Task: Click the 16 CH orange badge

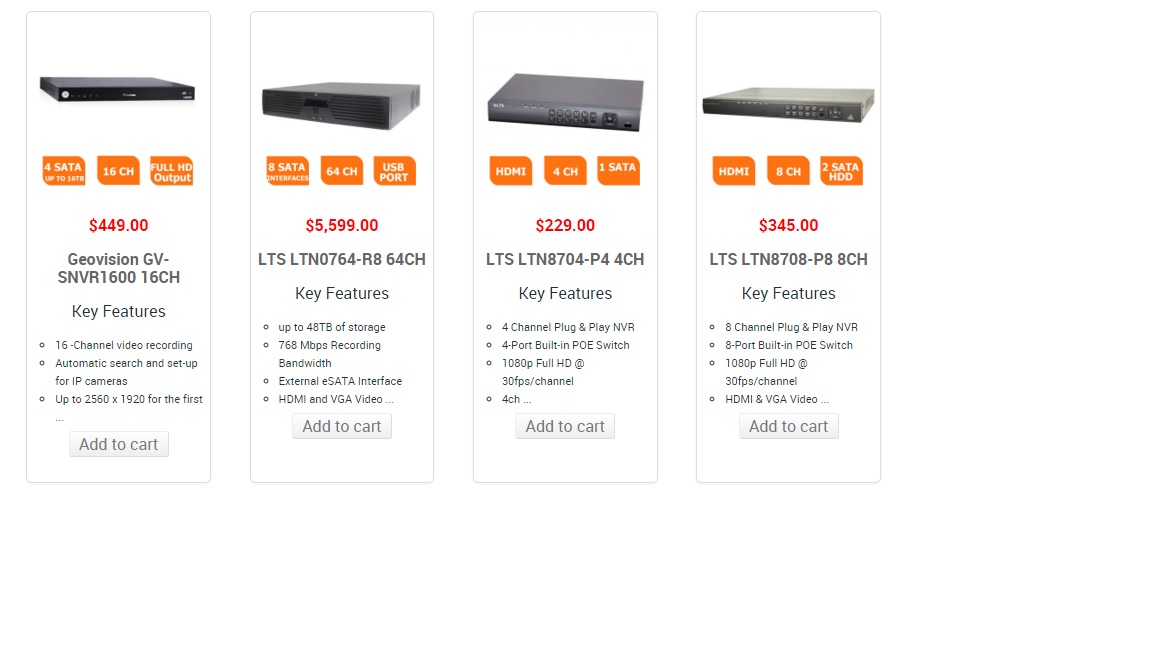Action: (x=118, y=171)
